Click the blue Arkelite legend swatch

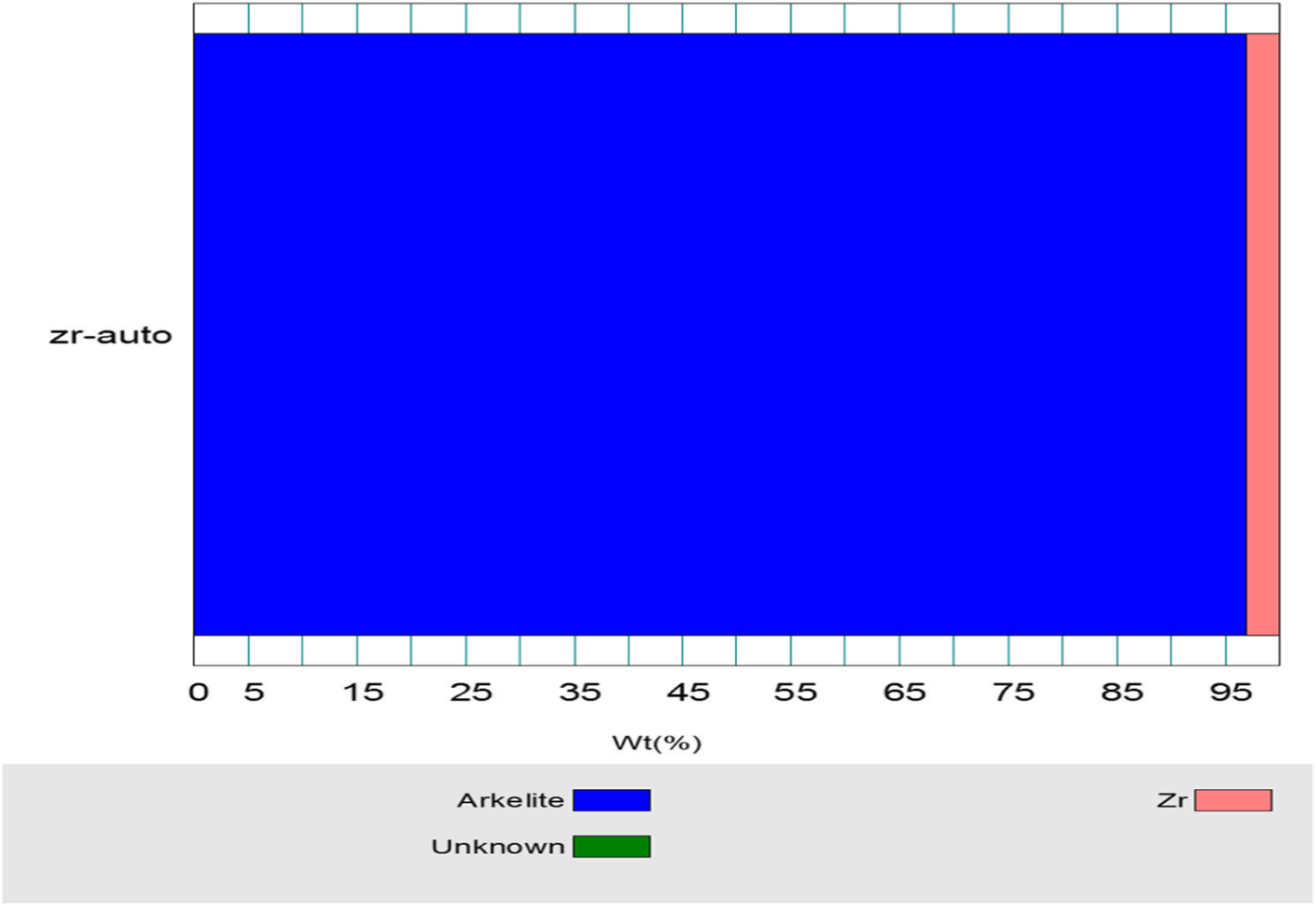tap(612, 800)
